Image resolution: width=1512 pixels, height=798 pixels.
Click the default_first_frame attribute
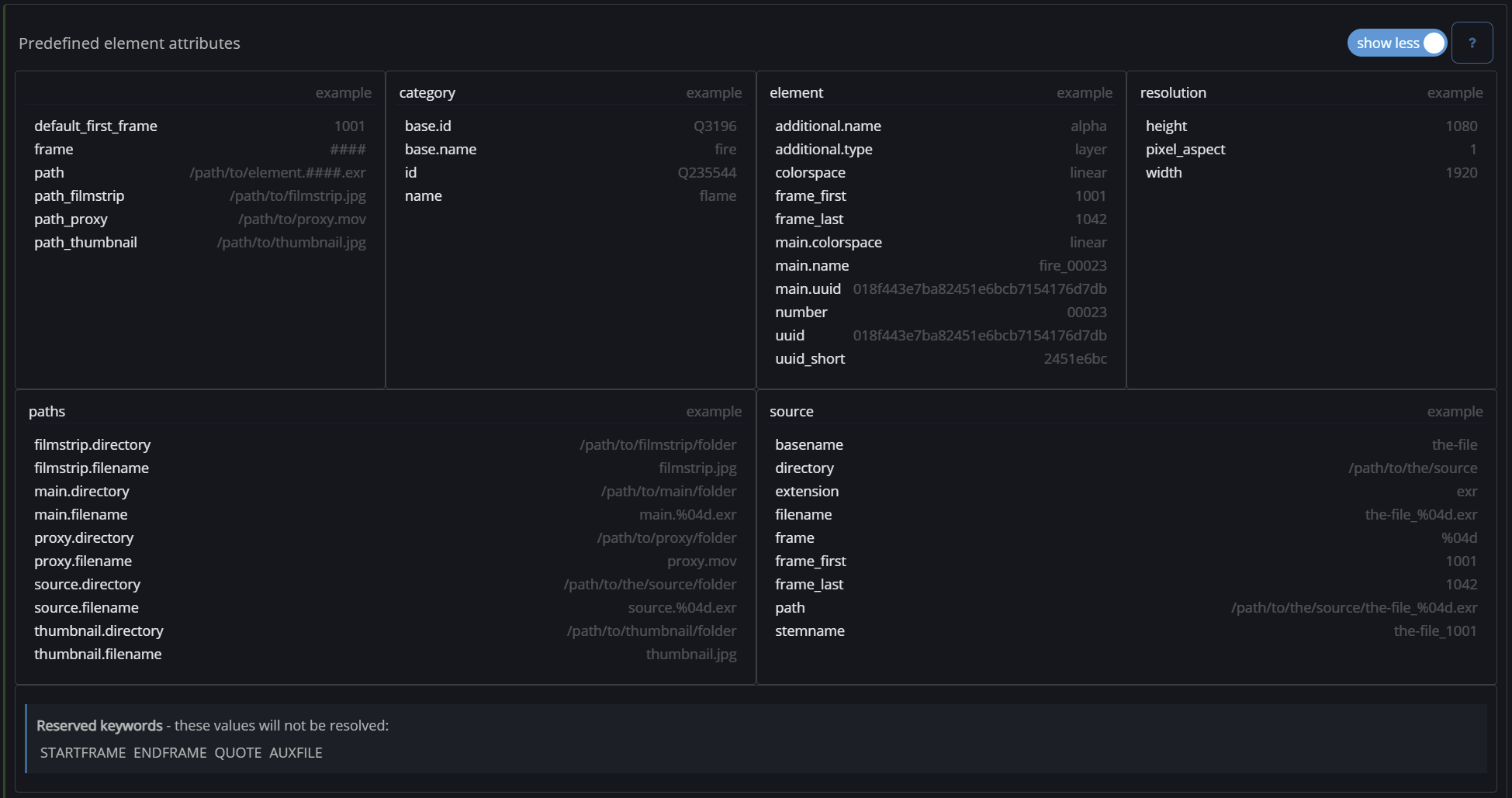coord(95,126)
